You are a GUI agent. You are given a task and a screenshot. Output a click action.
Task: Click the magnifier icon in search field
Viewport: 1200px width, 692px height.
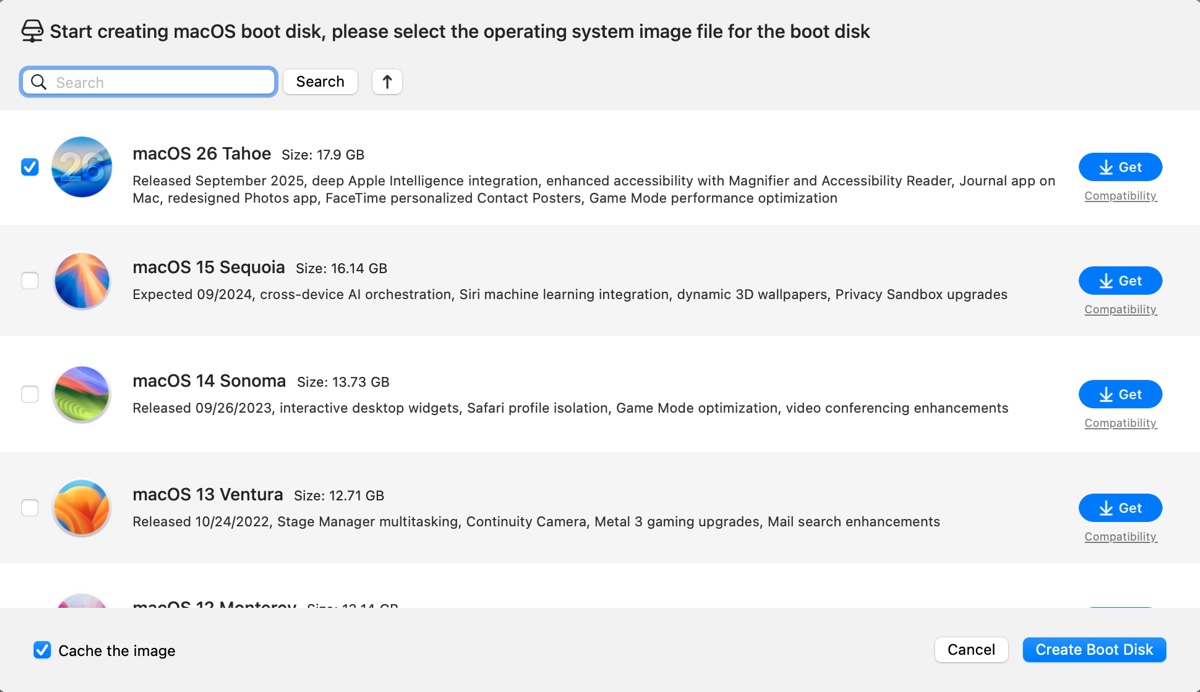[39, 82]
